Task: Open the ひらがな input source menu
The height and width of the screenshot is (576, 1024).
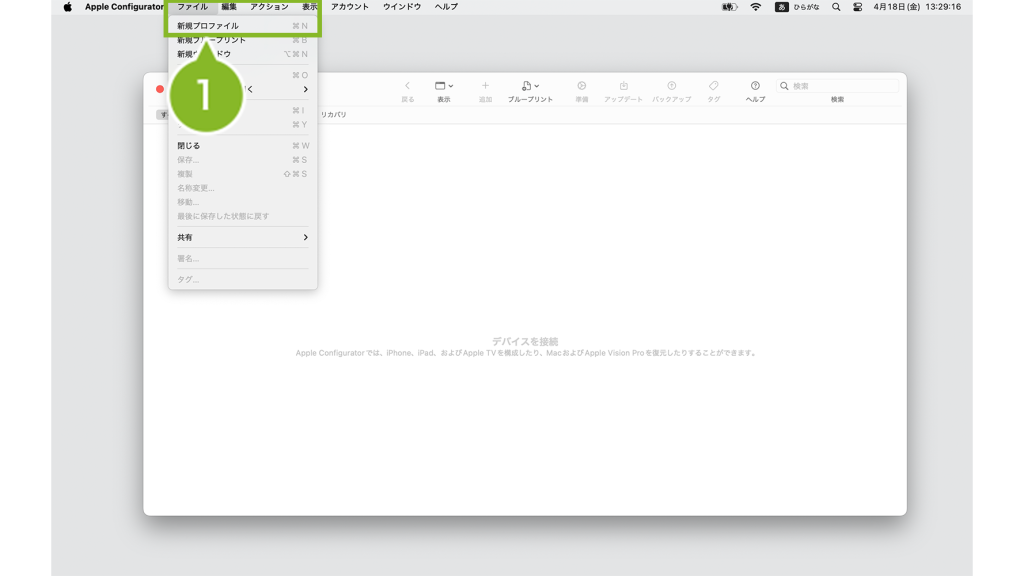Action: (797, 7)
